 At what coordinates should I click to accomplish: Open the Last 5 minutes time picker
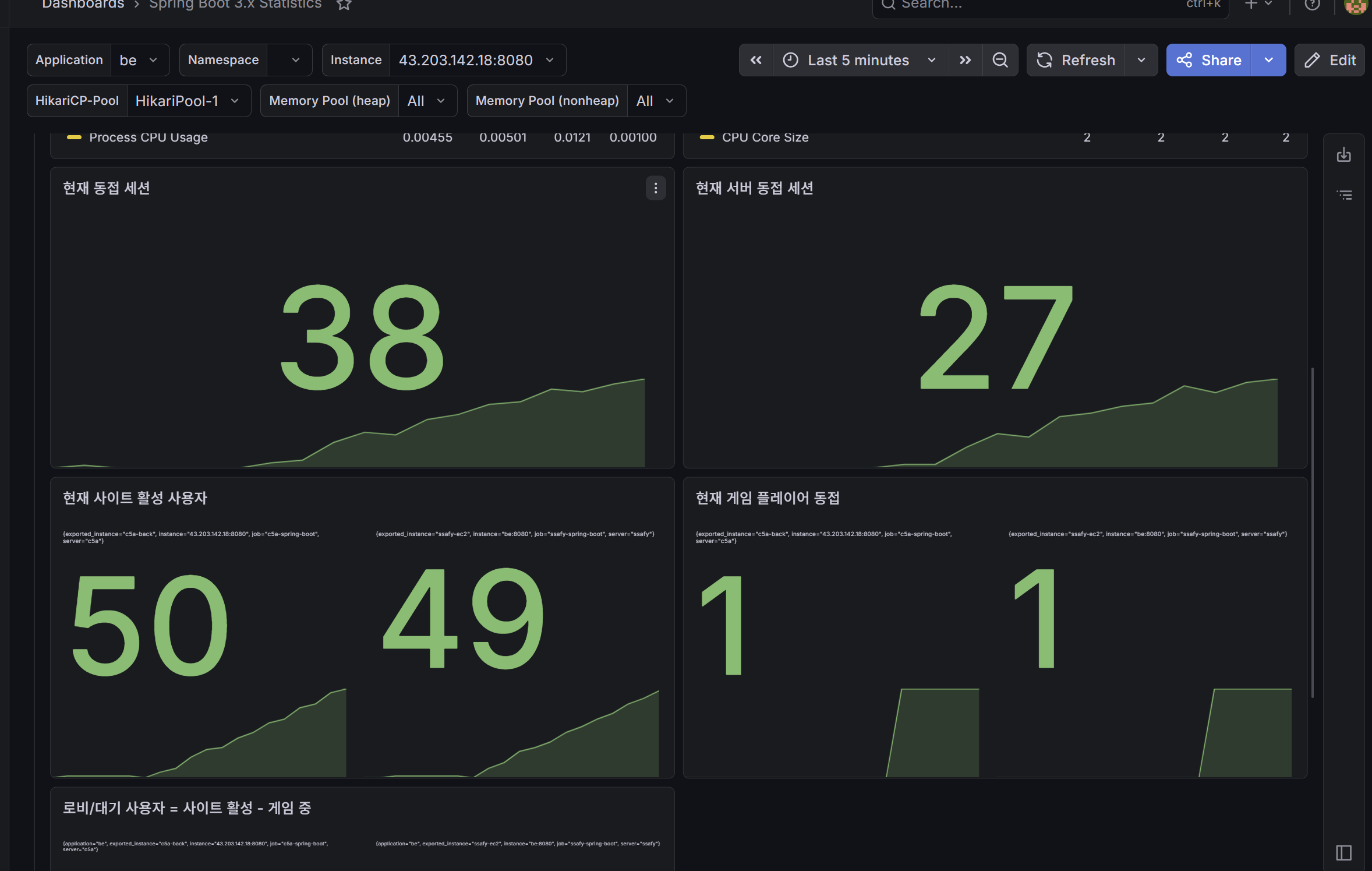pyautogui.click(x=860, y=60)
